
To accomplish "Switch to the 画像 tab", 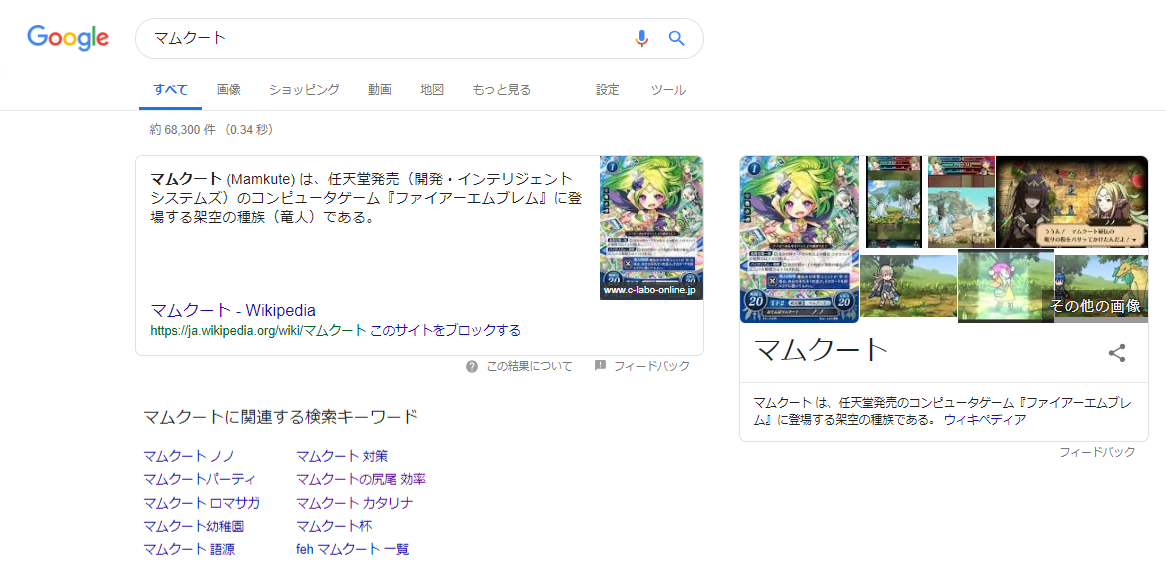I will pos(229,90).
